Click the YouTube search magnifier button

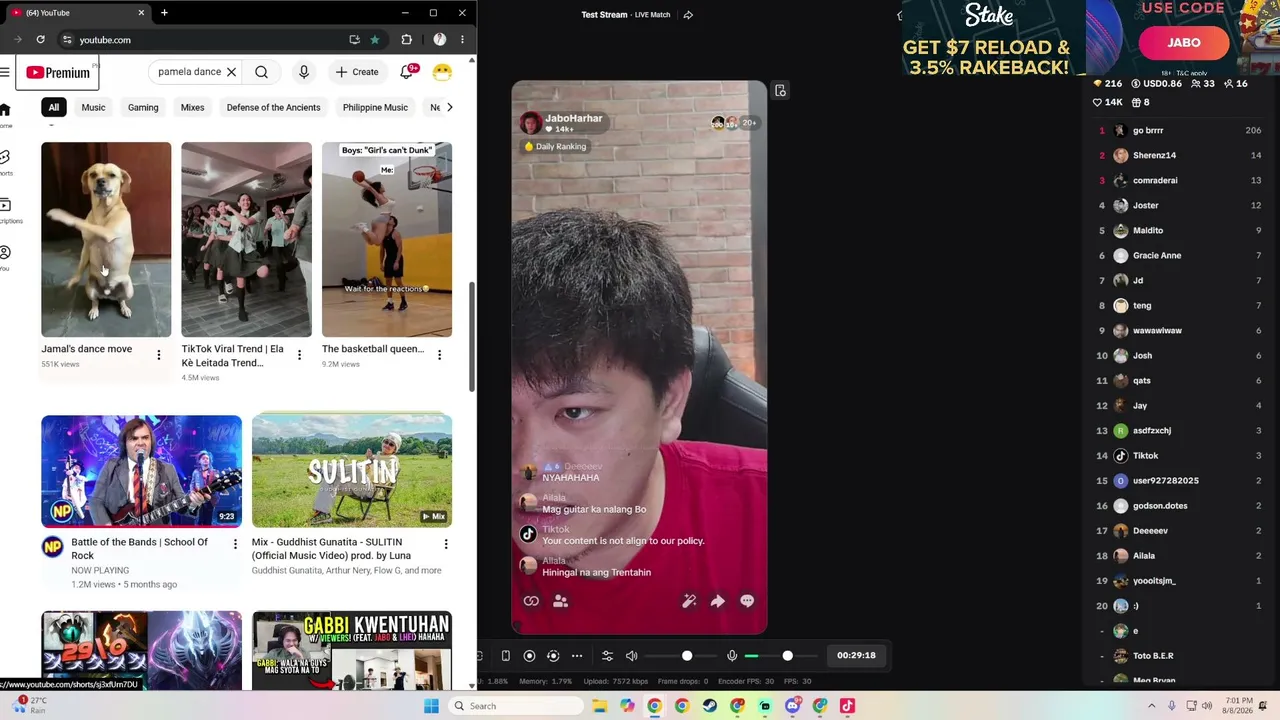pos(261,72)
